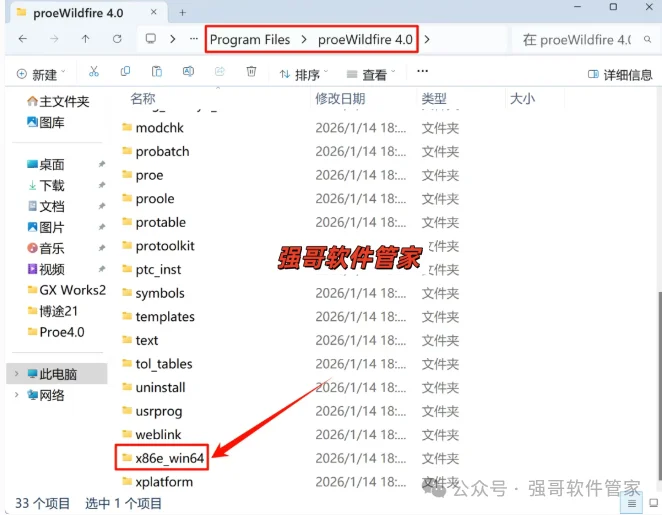
Task: Select the x86e_win64 folder
Action: tap(163, 458)
